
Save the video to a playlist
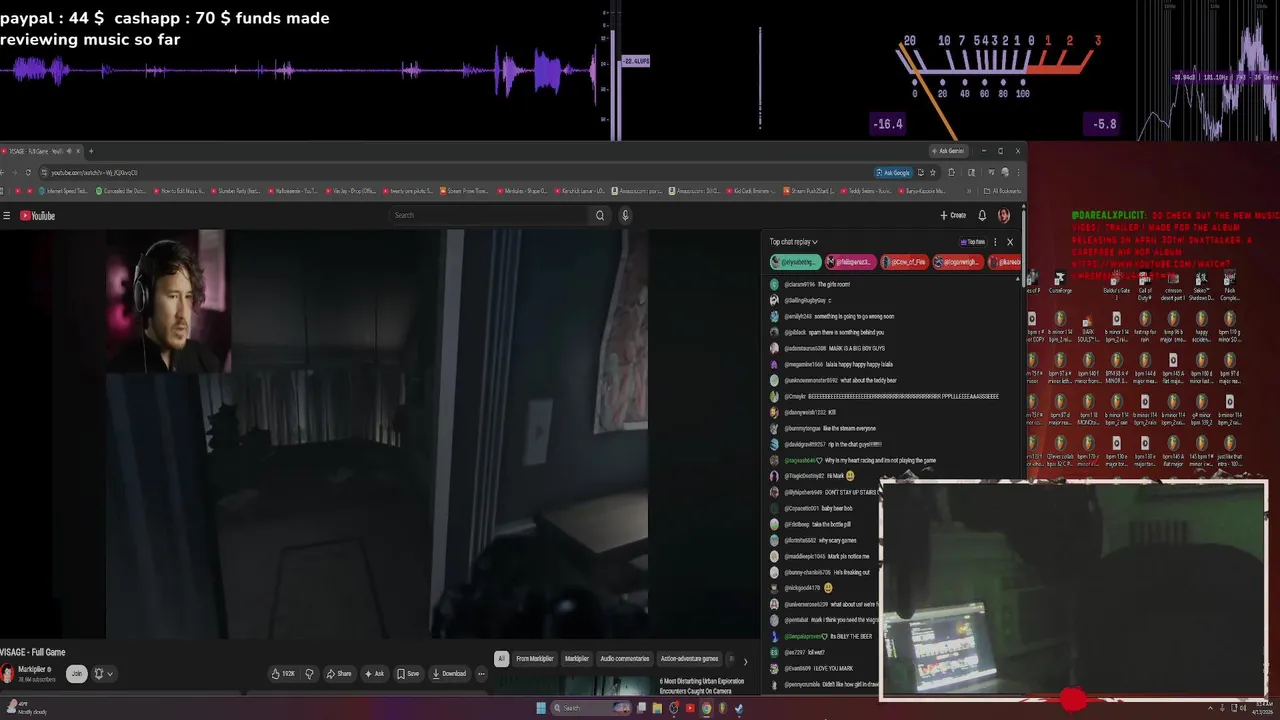point(408,674)
